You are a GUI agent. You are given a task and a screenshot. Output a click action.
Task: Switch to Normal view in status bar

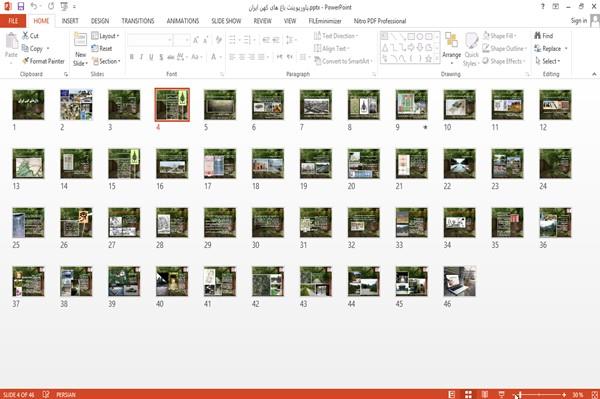[452, 394]
